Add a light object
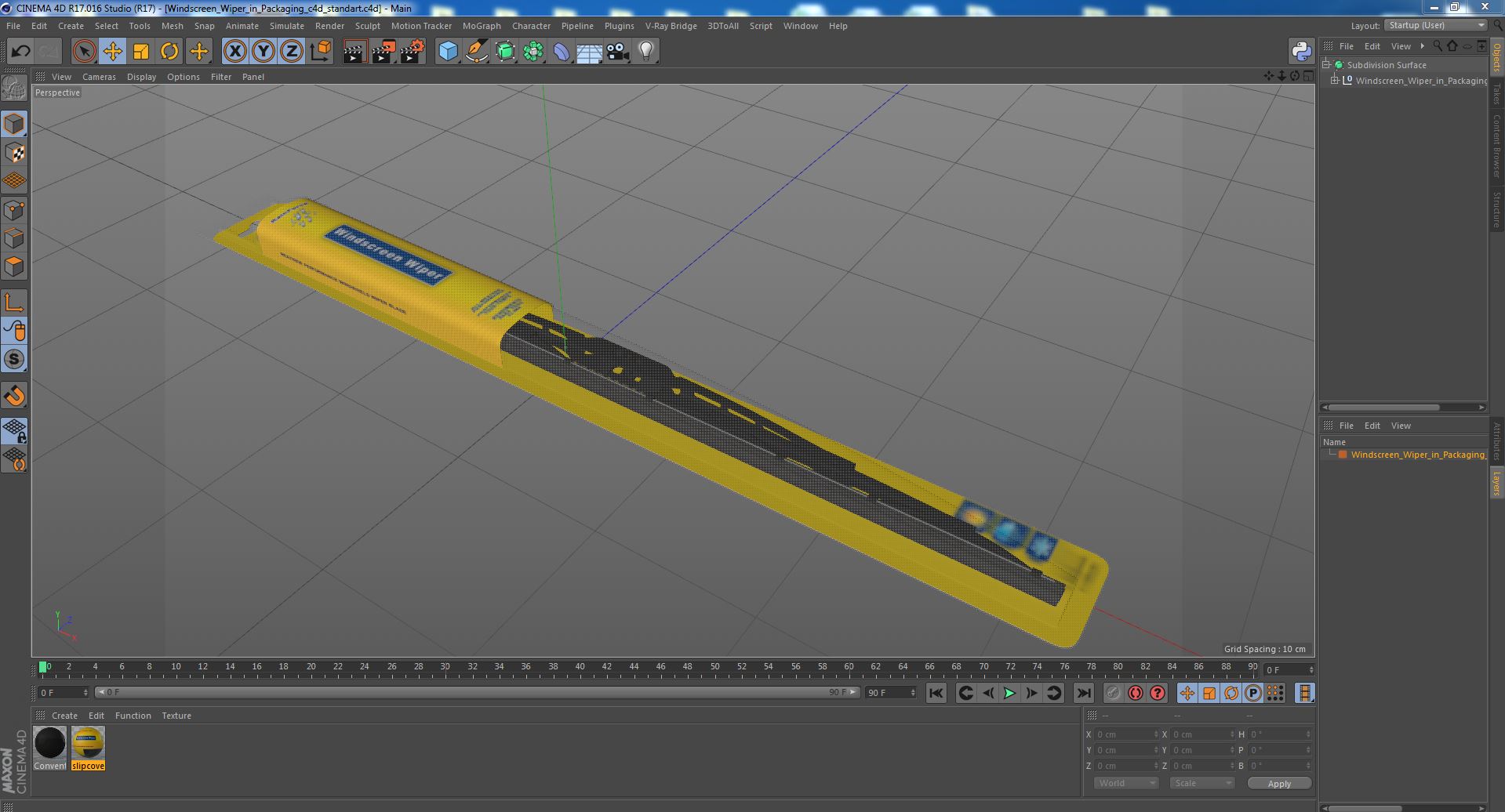 coord(646,52)
